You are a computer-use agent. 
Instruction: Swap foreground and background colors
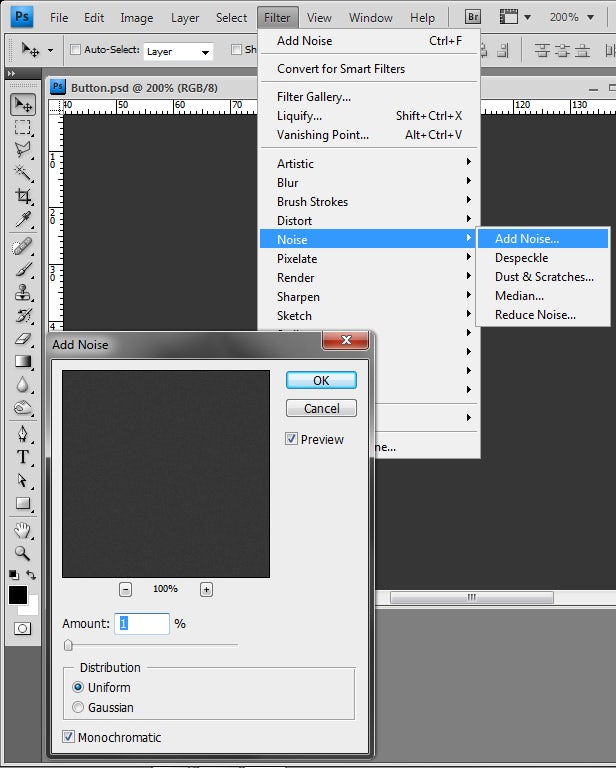click(x=31, y=575)
